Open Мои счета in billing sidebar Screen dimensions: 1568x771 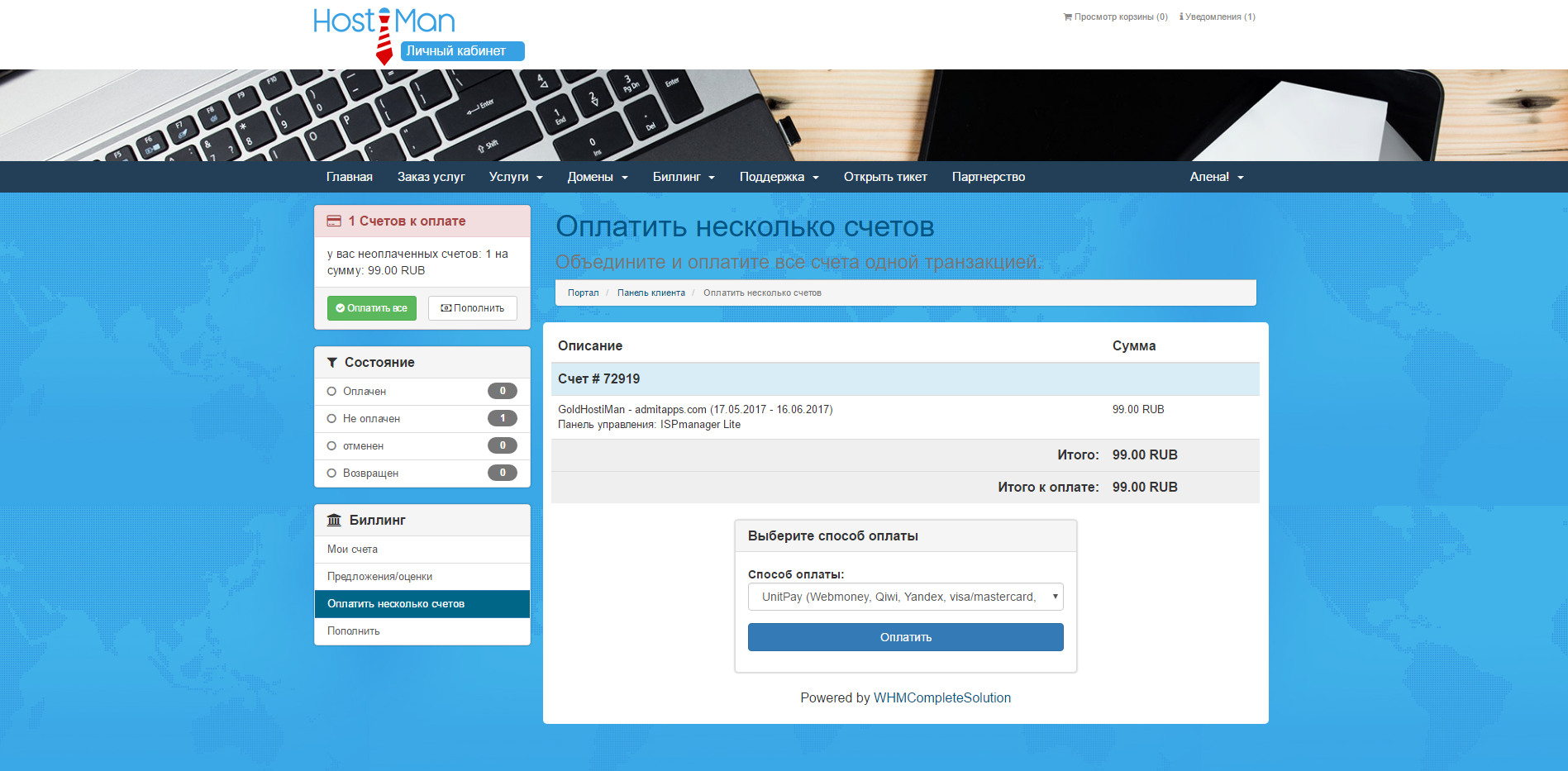click(422, 550)
